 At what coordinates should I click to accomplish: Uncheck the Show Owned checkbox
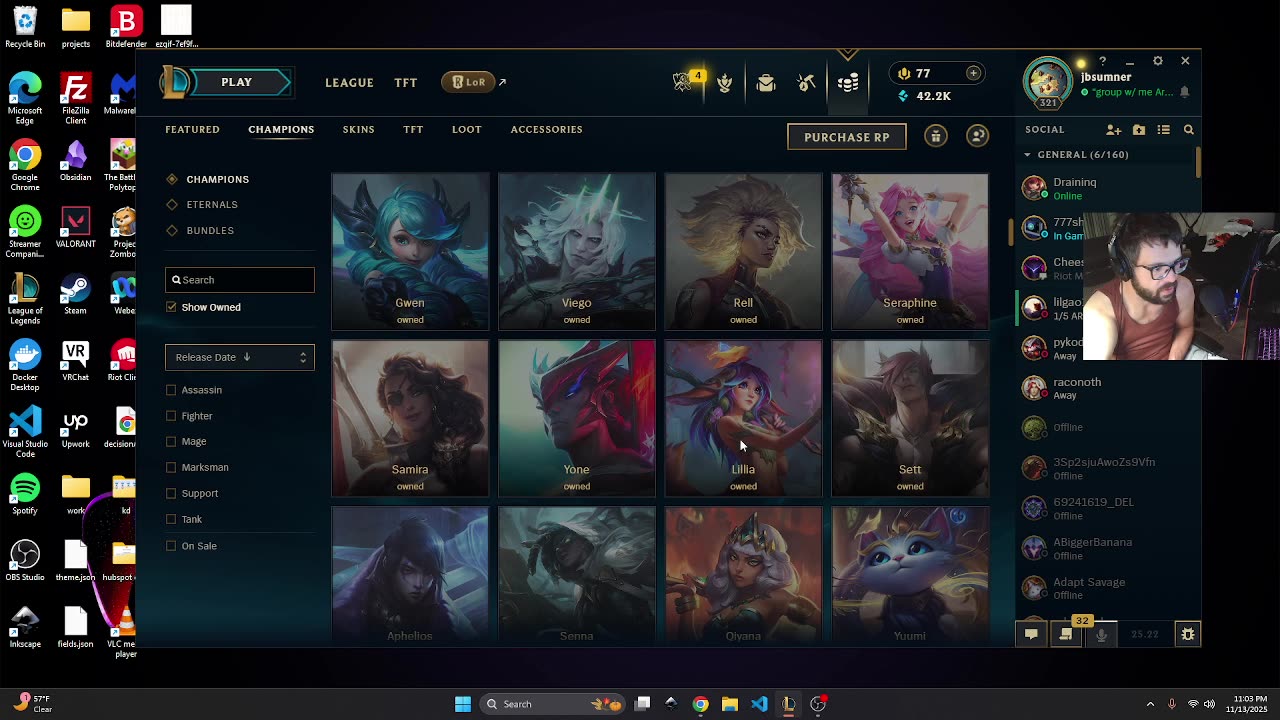[x=171, y=307]
